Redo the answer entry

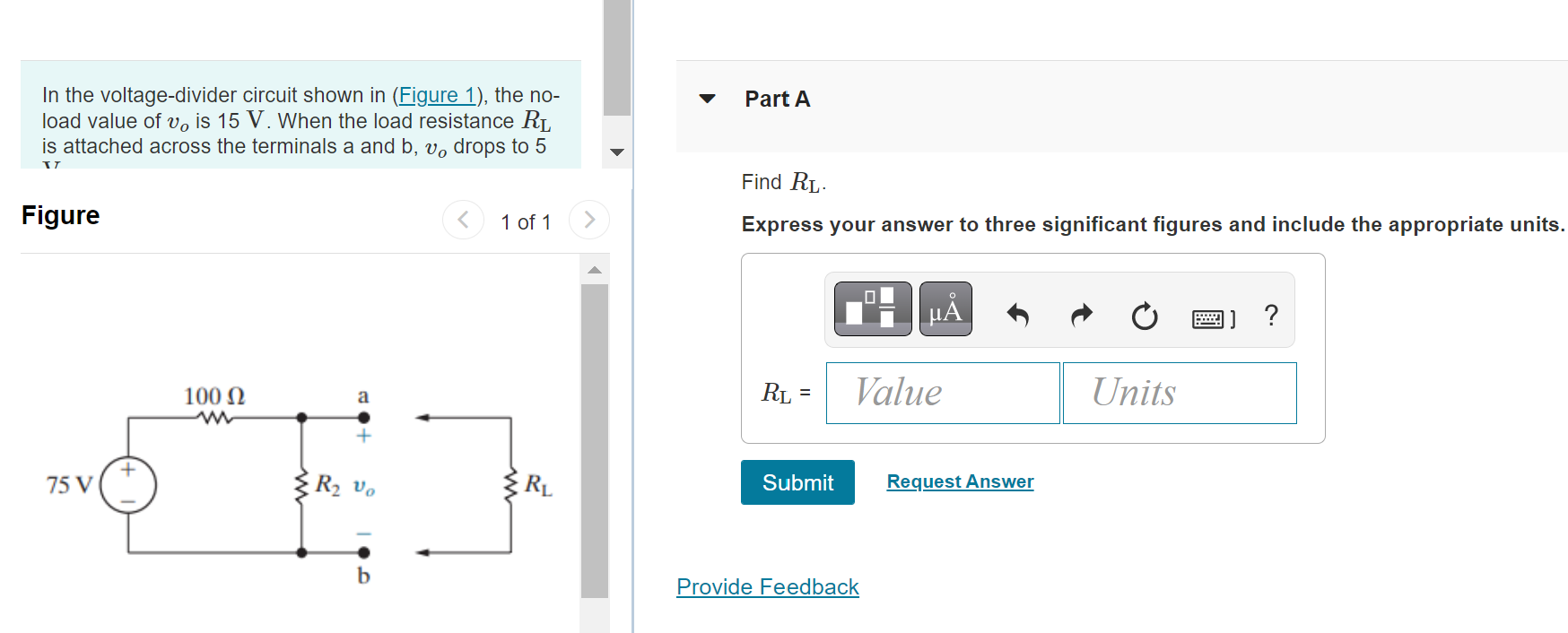pyautogui.click(x=1081, y=314)
